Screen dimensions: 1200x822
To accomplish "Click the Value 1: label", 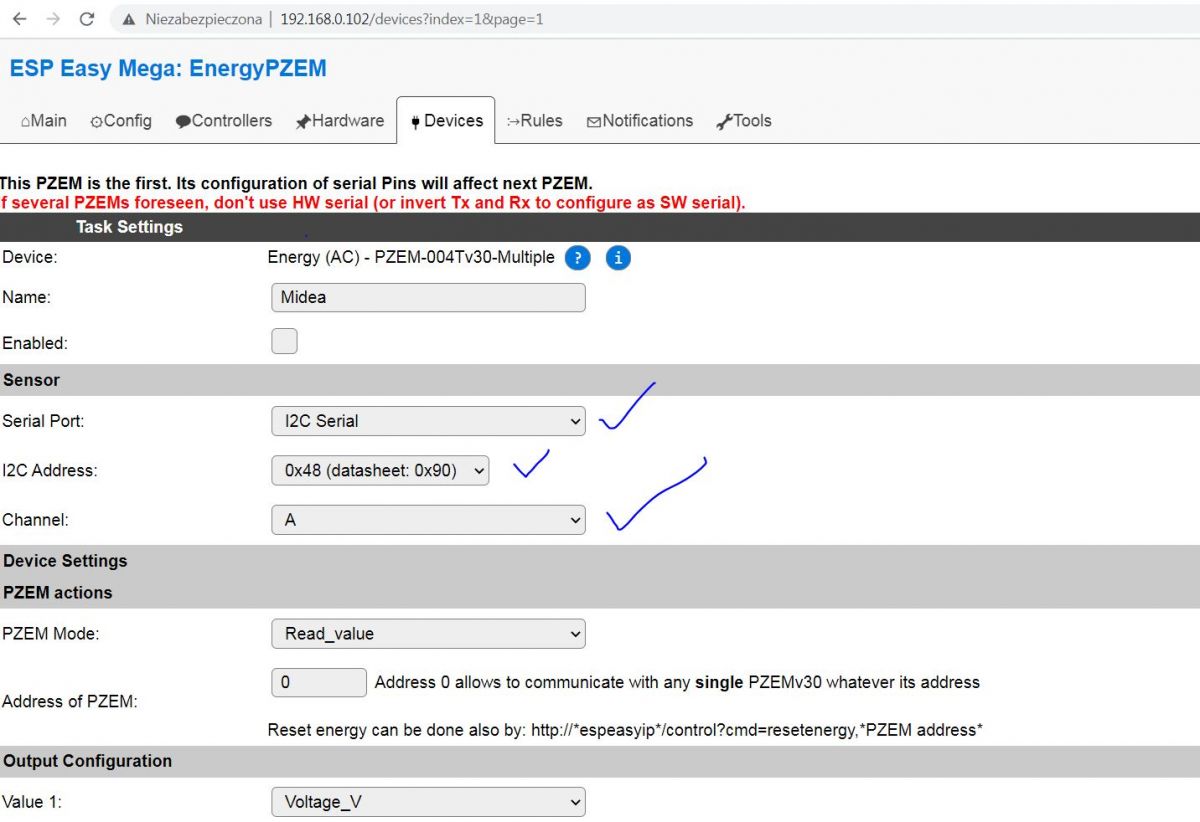I will [32, 802].
